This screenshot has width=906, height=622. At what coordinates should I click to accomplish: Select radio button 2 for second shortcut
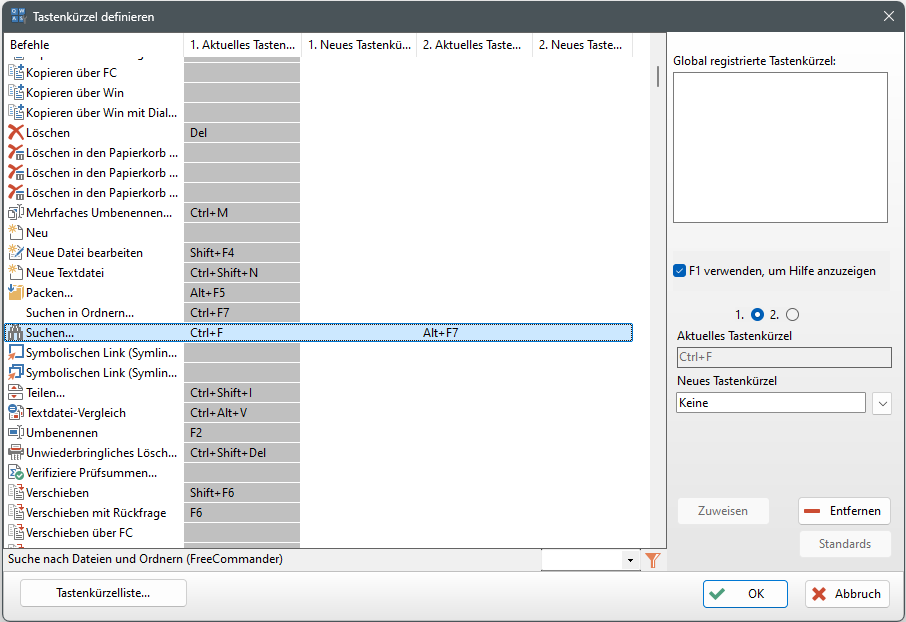pos(792,315)
